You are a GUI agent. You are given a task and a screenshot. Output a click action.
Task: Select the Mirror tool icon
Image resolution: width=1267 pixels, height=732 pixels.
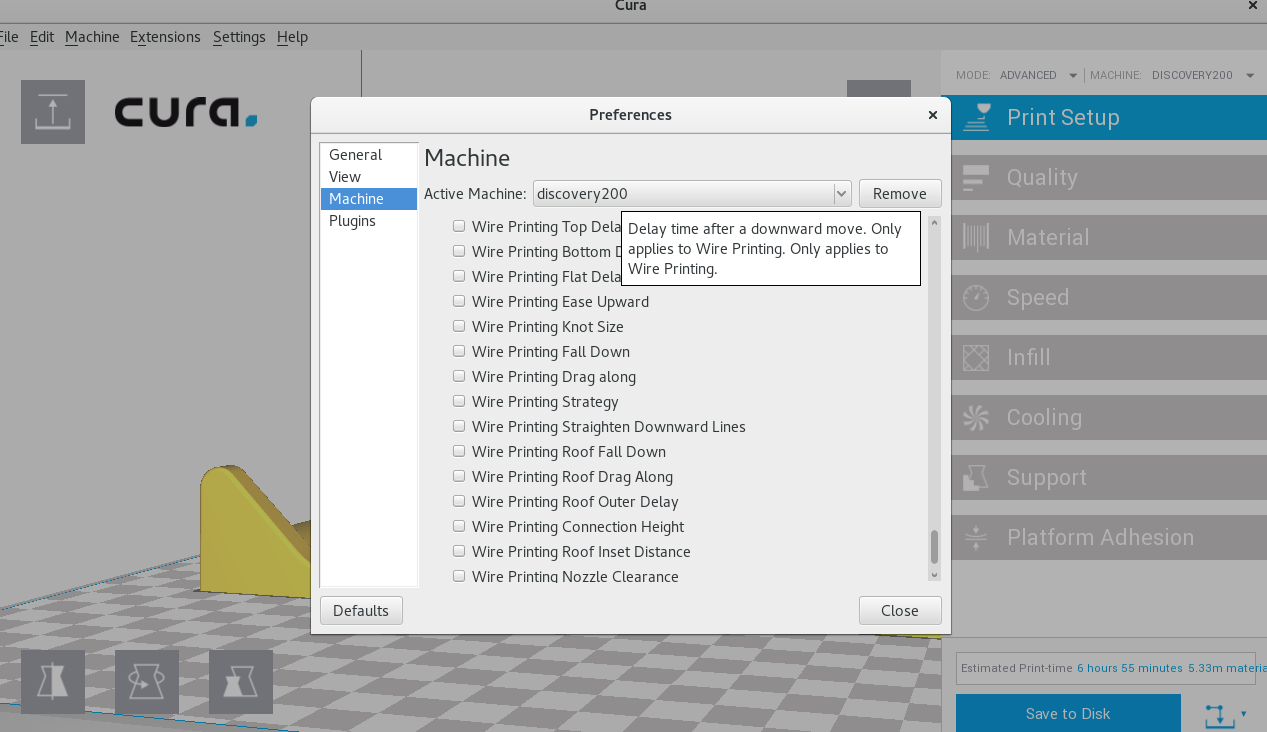point(53,682)
